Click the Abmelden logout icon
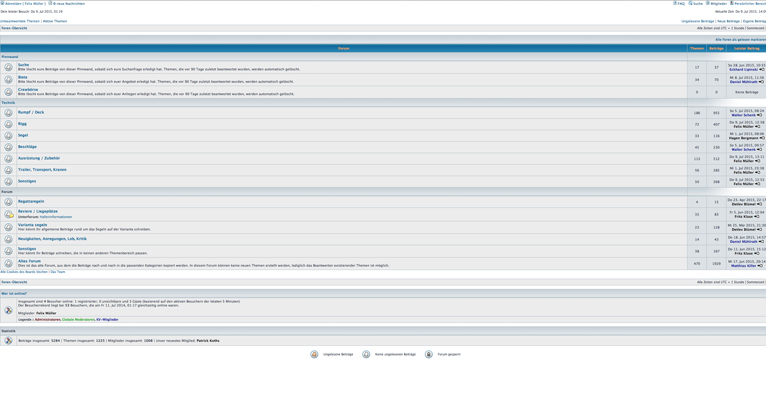Viewport: 766px width, 398px height. pyautogui.click(x=2, y=3)
